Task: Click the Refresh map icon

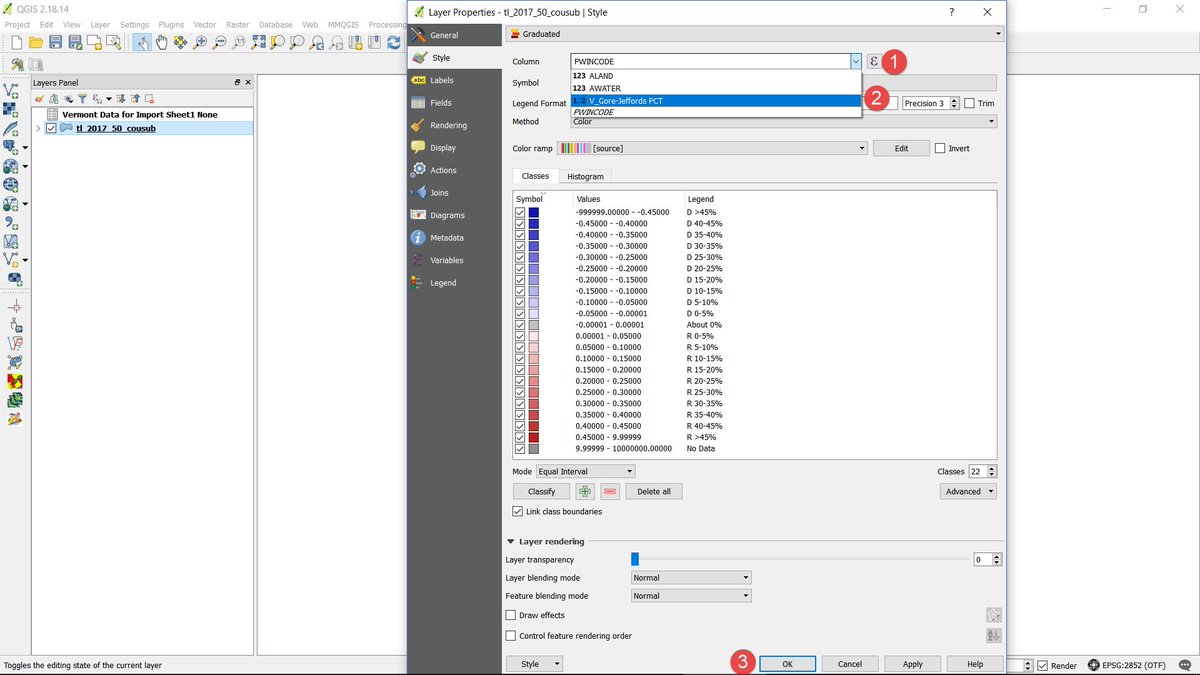Action: (394, 42)
